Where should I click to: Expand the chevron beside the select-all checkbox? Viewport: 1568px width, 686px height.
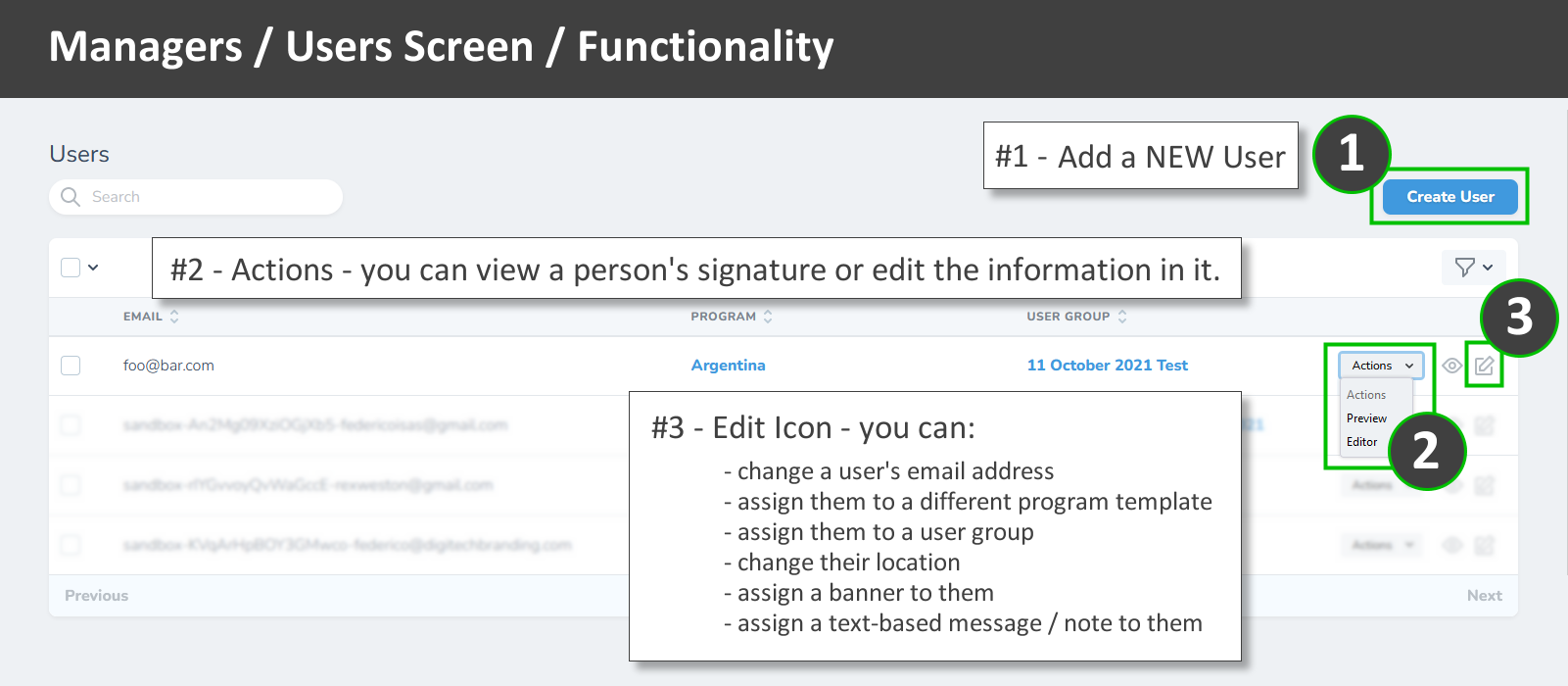coord(93,268)
